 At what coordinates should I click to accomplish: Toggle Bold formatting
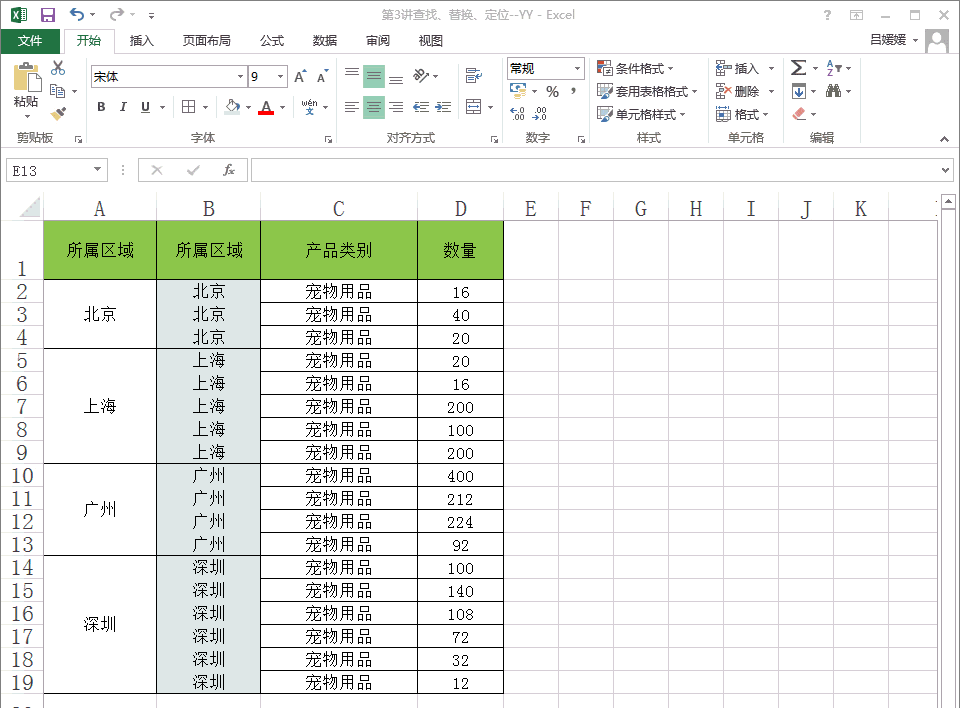(x=101, y=107)
